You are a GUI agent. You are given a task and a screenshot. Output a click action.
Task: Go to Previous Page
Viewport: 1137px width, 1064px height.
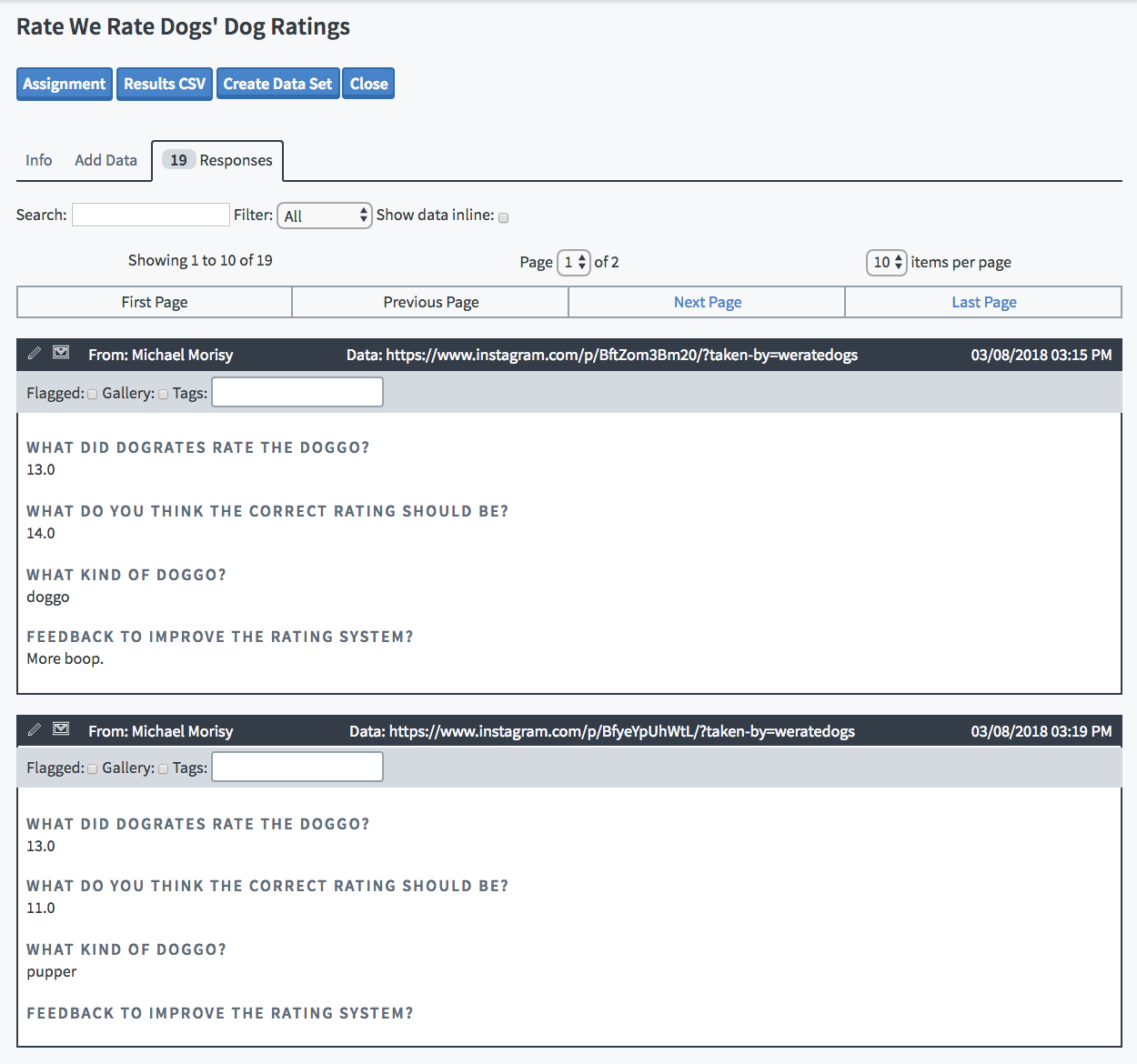tap(431, 302)
